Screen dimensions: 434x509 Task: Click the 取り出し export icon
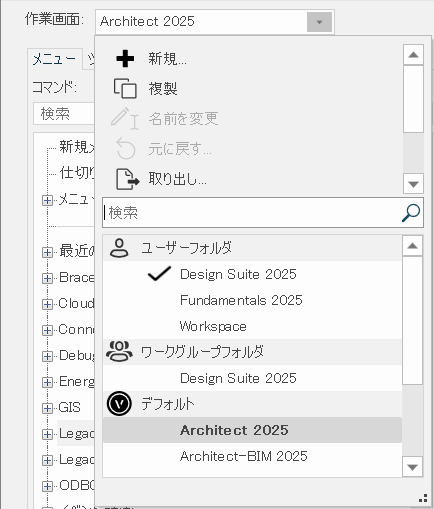pyautogui.click(x=127, y=179)
